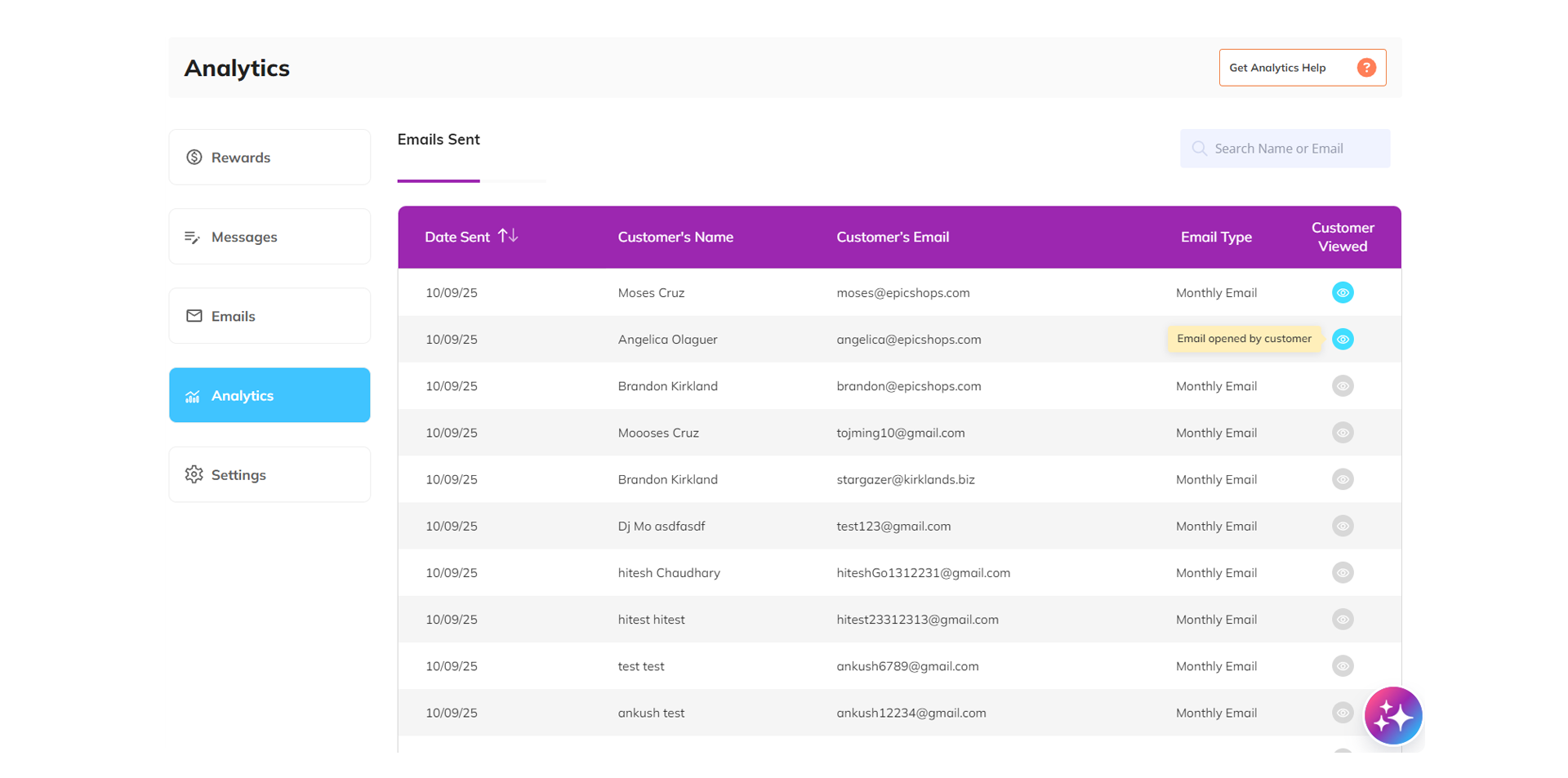Screen dimensions: 1568x778
Task: Open the floating sparkle assistant button
Action: [1393, 715]
